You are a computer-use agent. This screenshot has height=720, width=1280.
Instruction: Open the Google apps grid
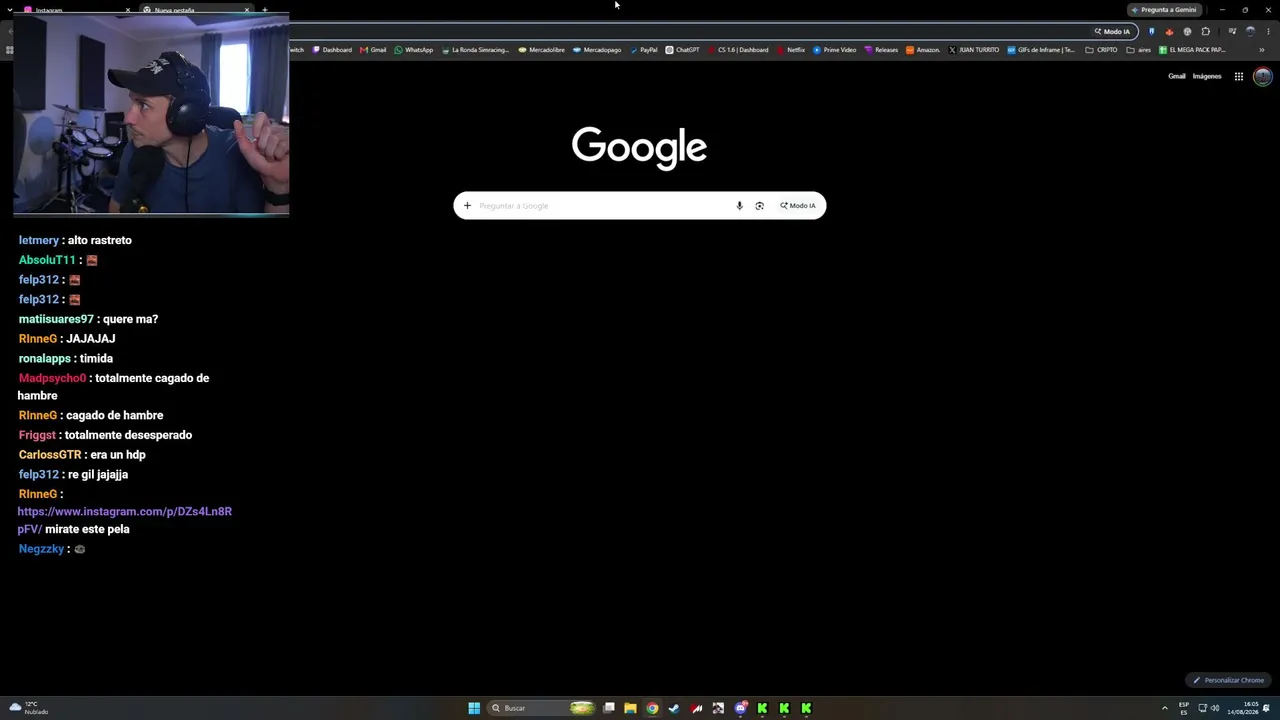click(x=1238, y=76)
